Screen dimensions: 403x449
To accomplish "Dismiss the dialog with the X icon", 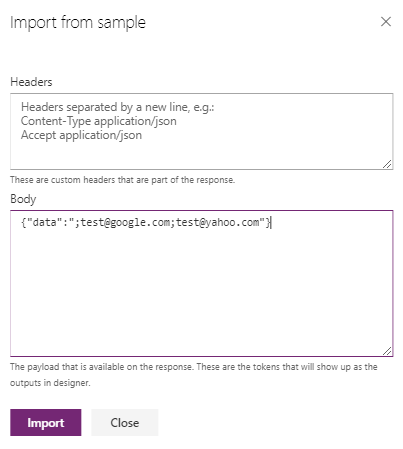I will [386, 22].
